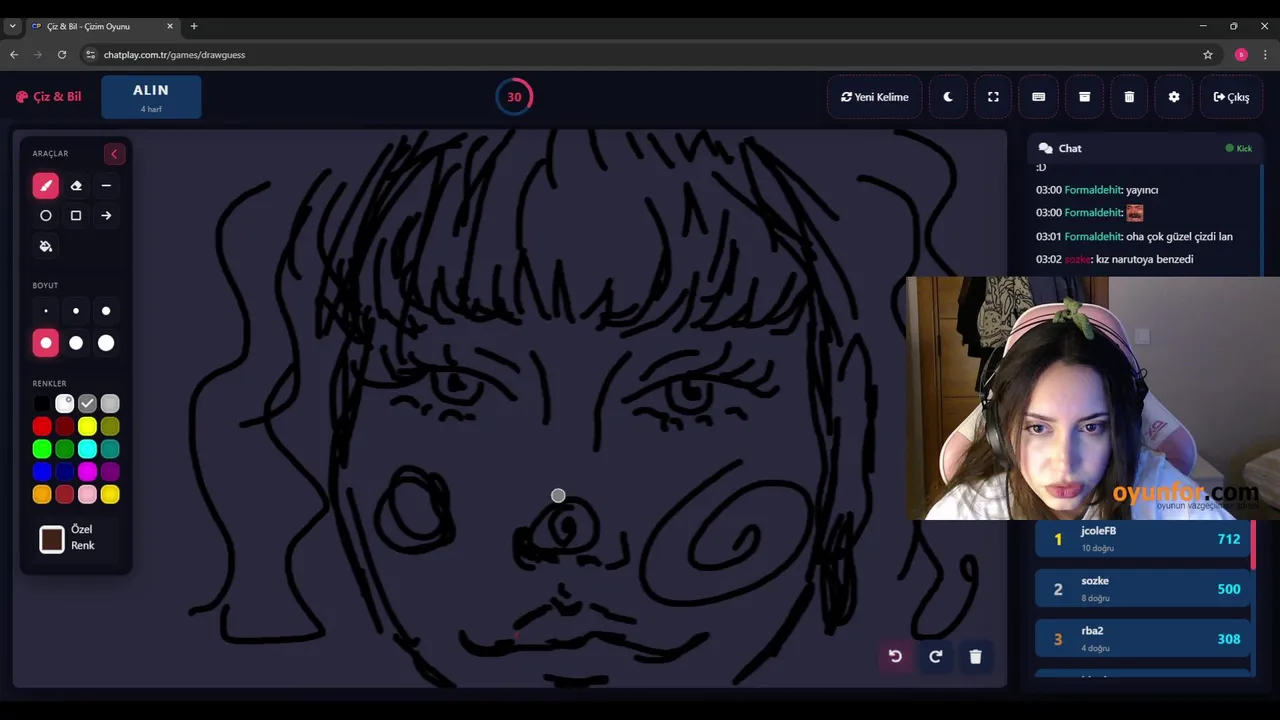This screenshot has width=1280, height=720.
Task: Leave the game with Çıkış
Action: (x=1231, y=97)
